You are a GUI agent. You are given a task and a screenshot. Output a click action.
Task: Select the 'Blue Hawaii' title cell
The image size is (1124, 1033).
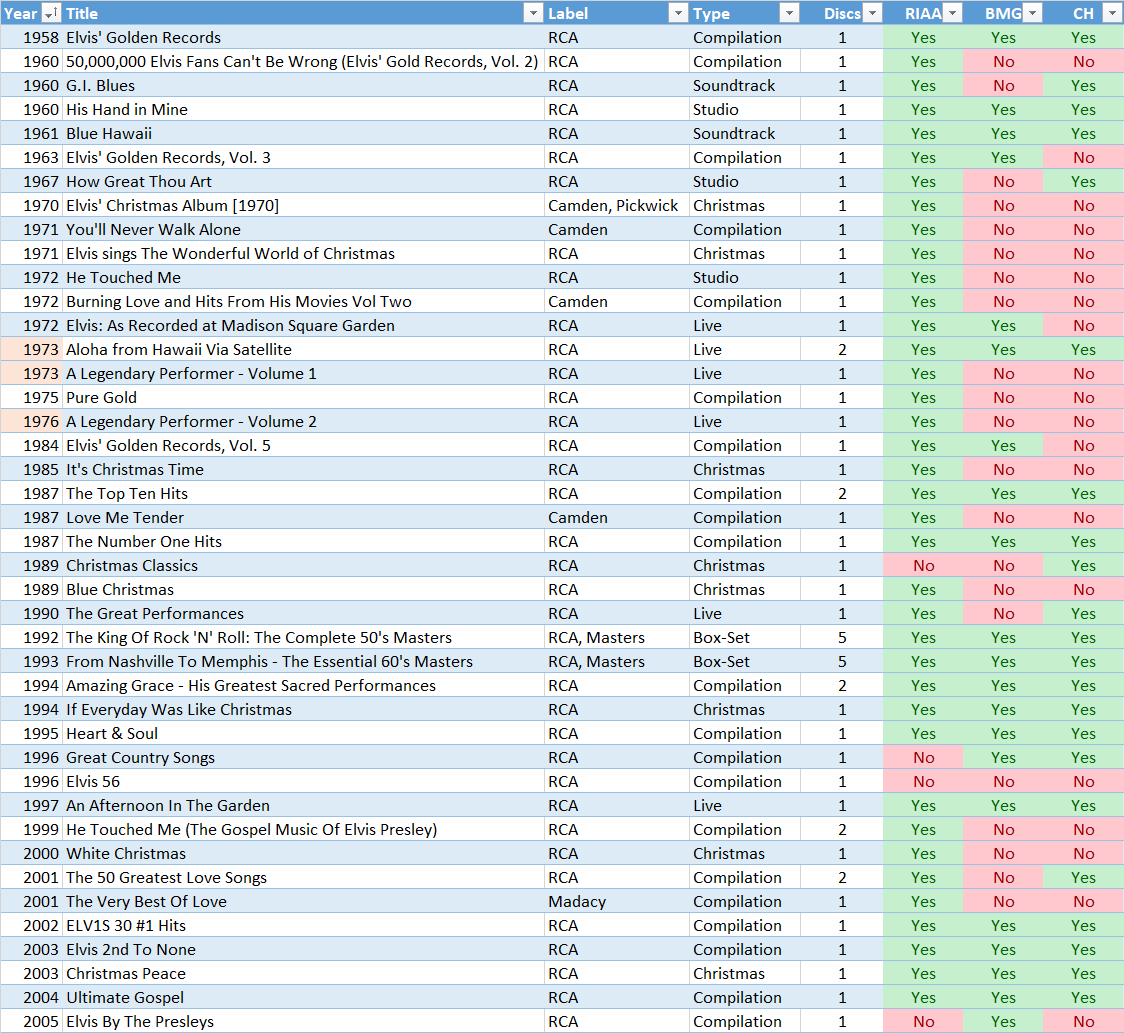pyautogui.click(x=303, y=133)
